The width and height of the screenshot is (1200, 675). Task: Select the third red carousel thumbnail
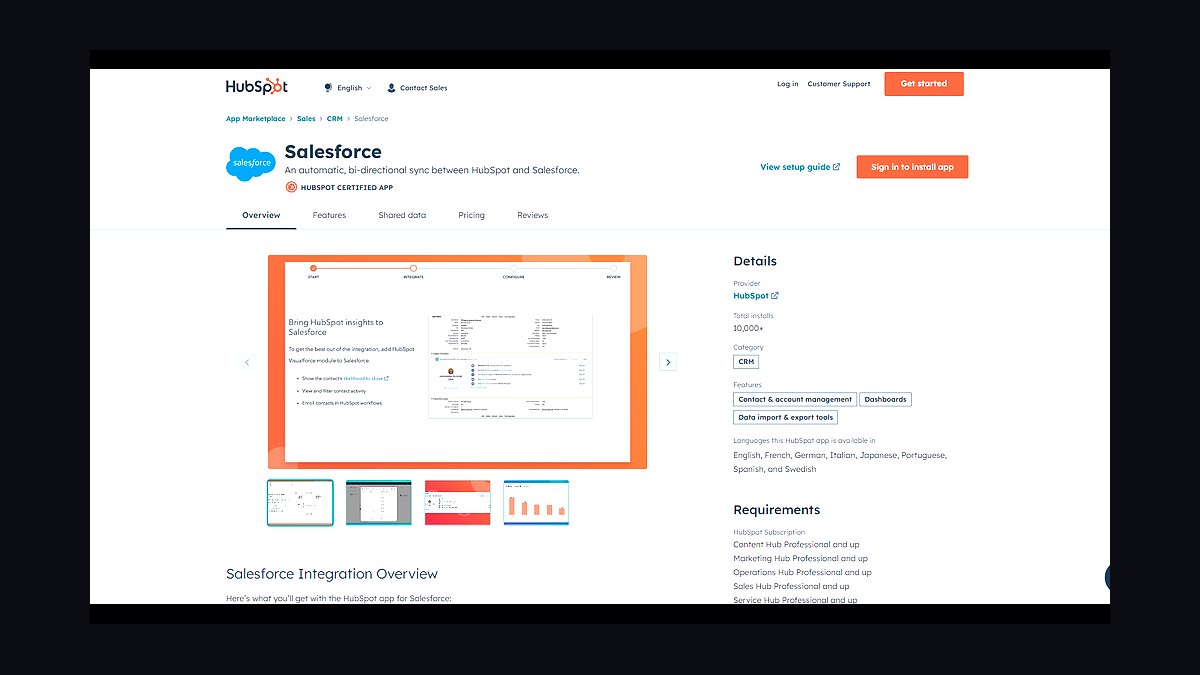tap(457, 503)
